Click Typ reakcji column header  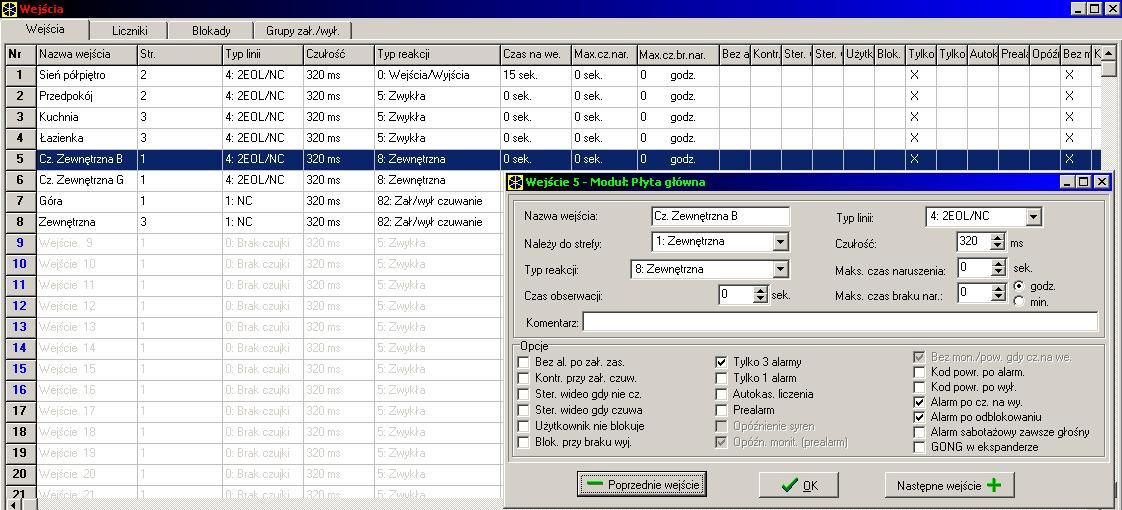[436, 54]
